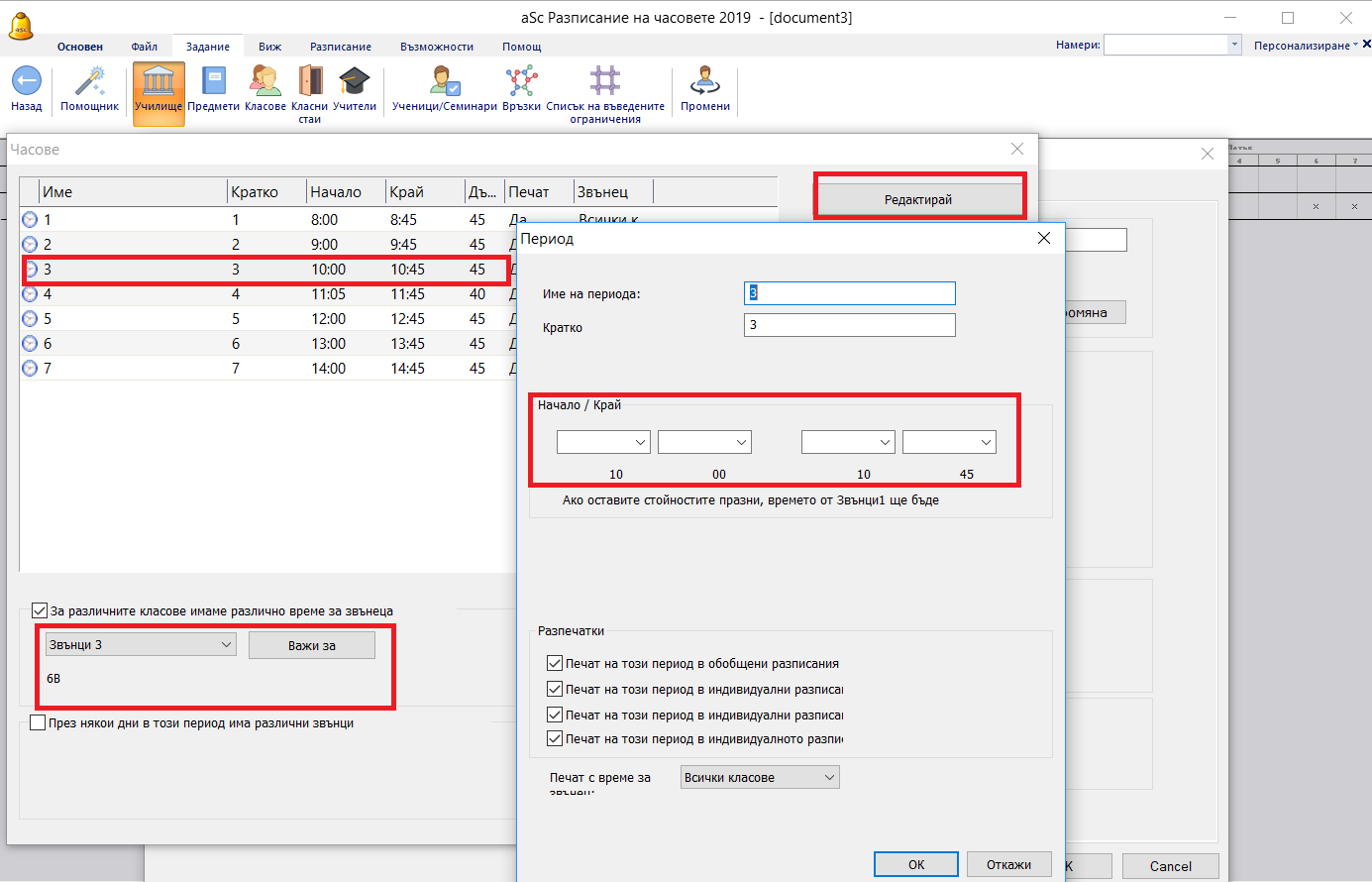The width and height of the screenshot is (1372, 882).
Task: Open the Учители graduation cap icon
Action: [x=354, y=82]
